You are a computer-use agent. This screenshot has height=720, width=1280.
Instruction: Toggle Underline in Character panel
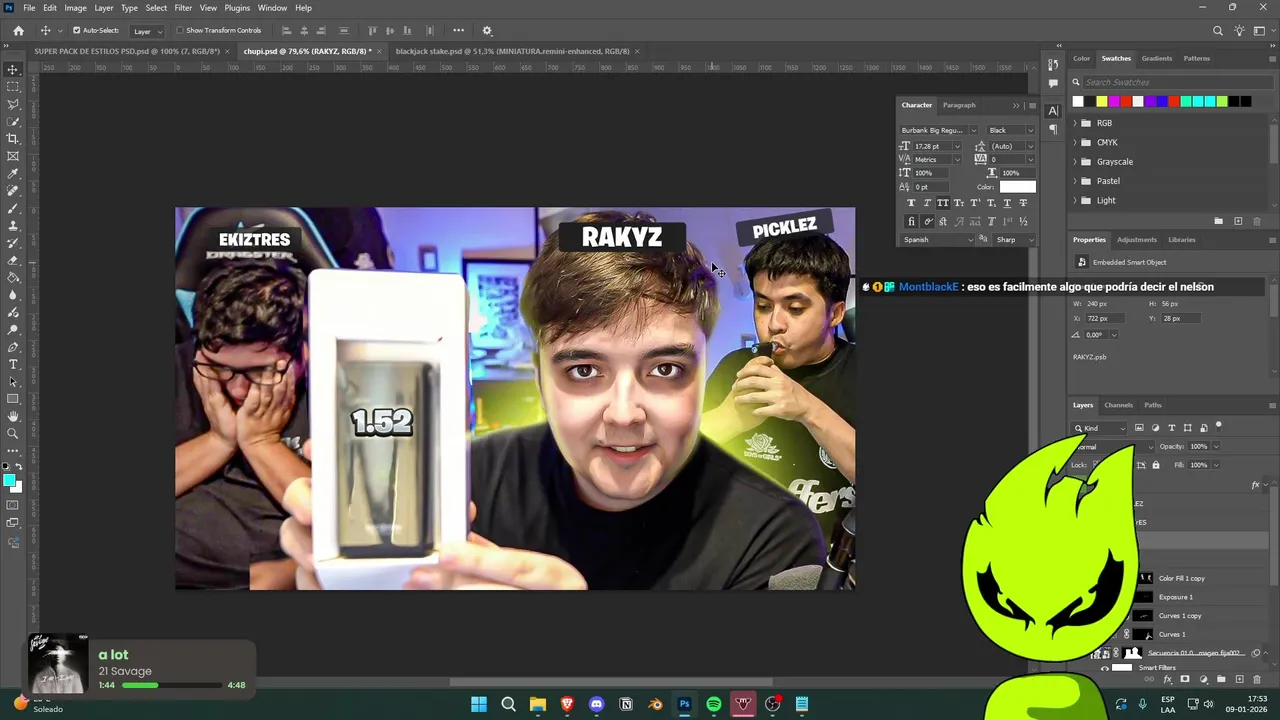(x=1006, y=203)
